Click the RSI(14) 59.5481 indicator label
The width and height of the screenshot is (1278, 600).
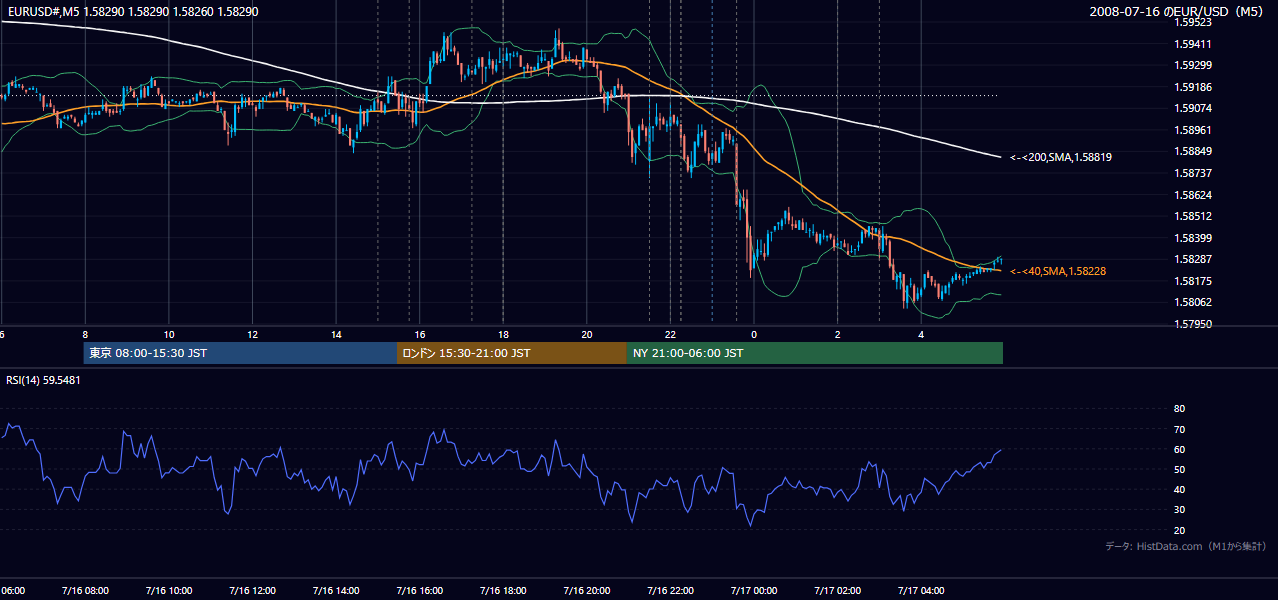(x=44, y=380)
